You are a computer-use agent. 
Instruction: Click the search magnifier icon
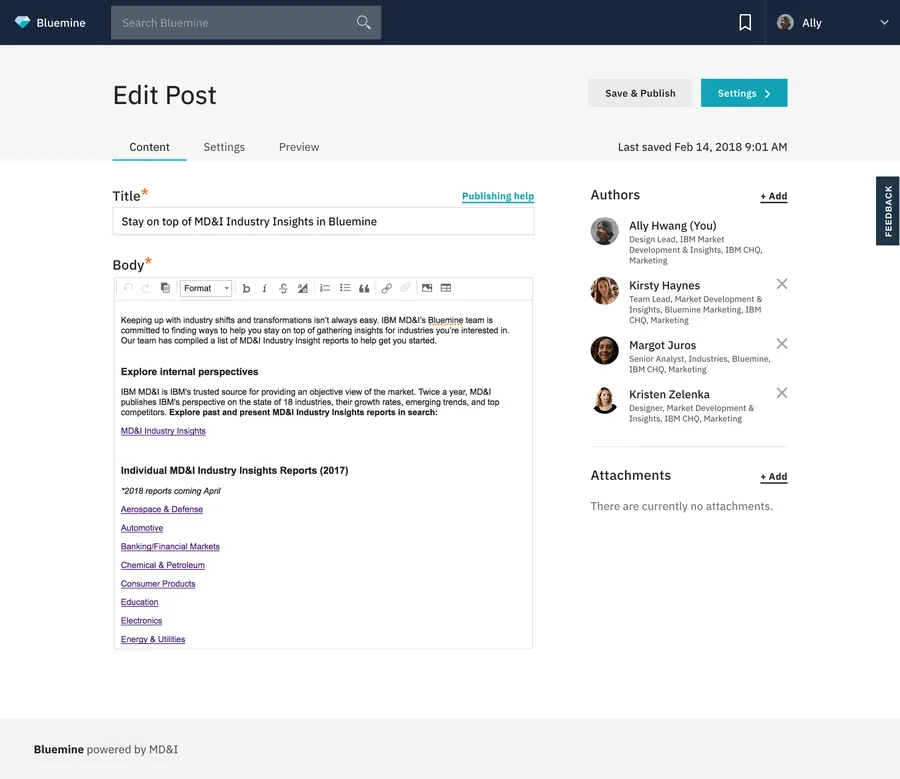(363, 22)
